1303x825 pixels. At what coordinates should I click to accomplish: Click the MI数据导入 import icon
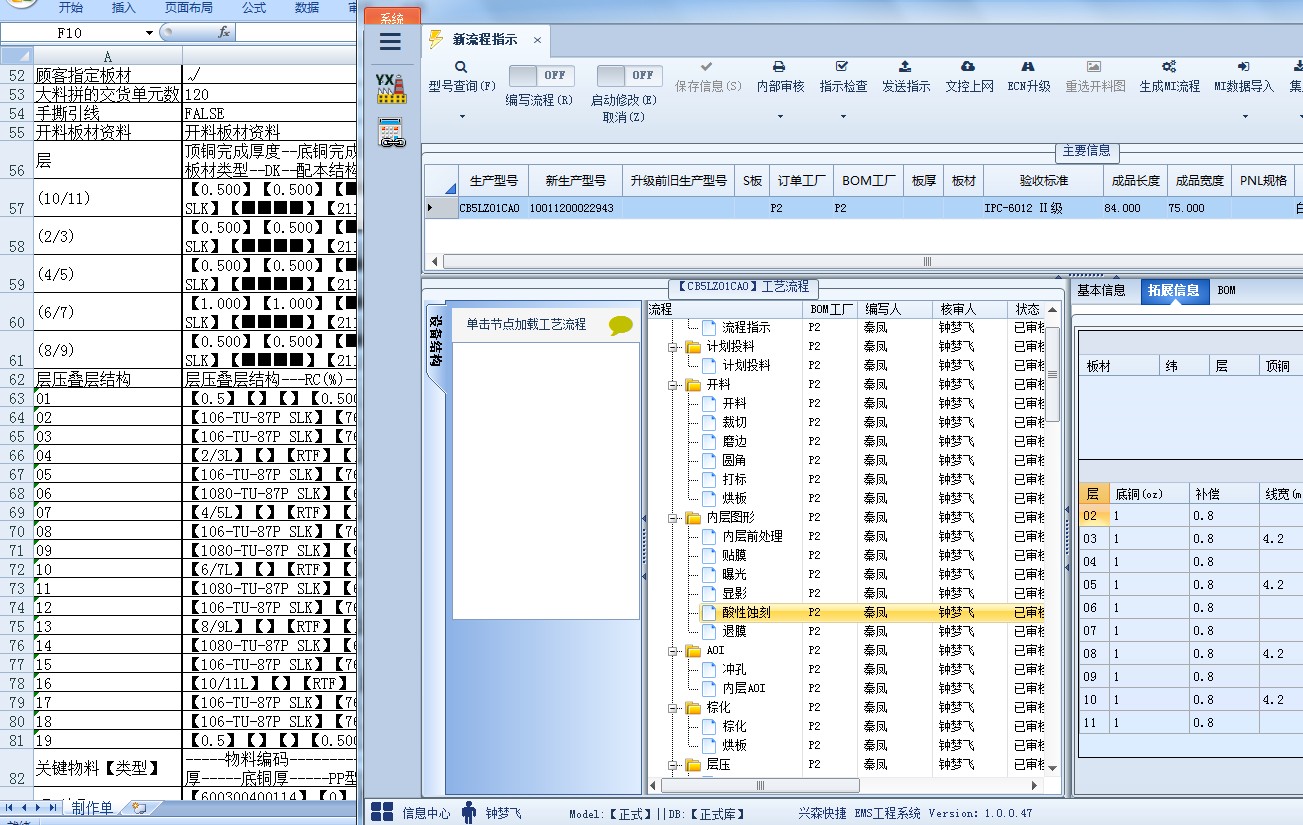[x=1243, y=66]
